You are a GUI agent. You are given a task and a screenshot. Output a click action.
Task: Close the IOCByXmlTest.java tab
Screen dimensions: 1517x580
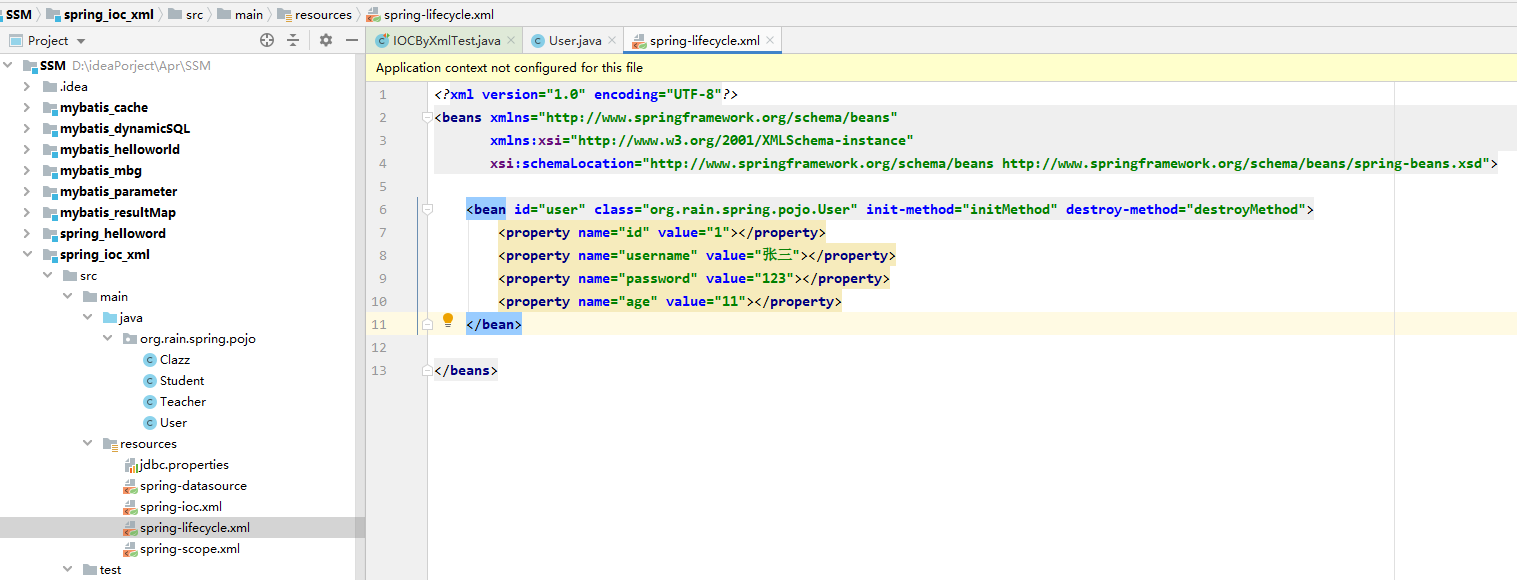[510, 41]
